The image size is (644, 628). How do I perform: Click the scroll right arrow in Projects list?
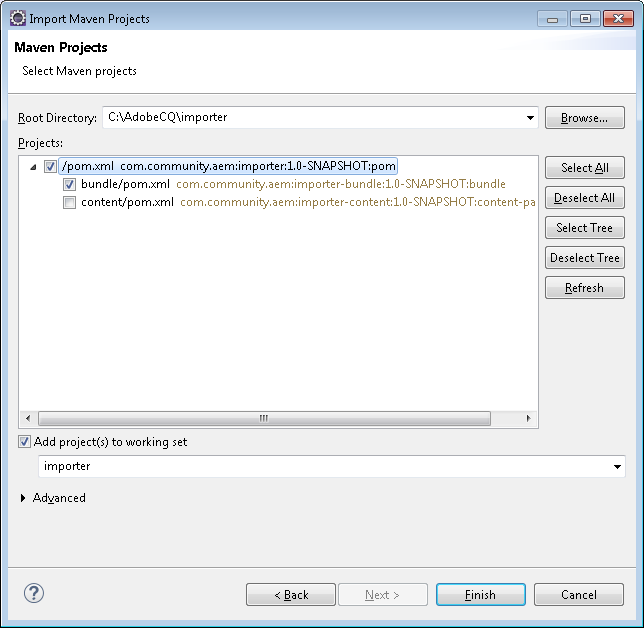[x=528, y=419]
